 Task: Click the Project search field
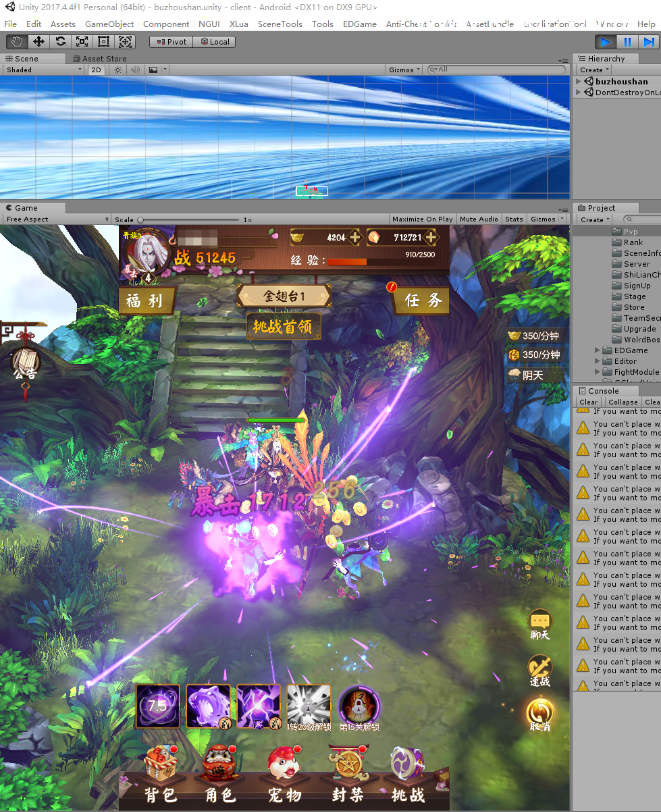(642, 220)
